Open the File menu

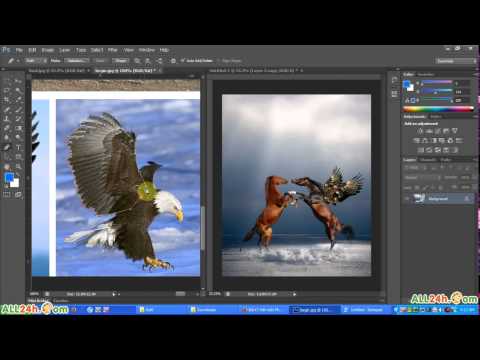[19, 50]
